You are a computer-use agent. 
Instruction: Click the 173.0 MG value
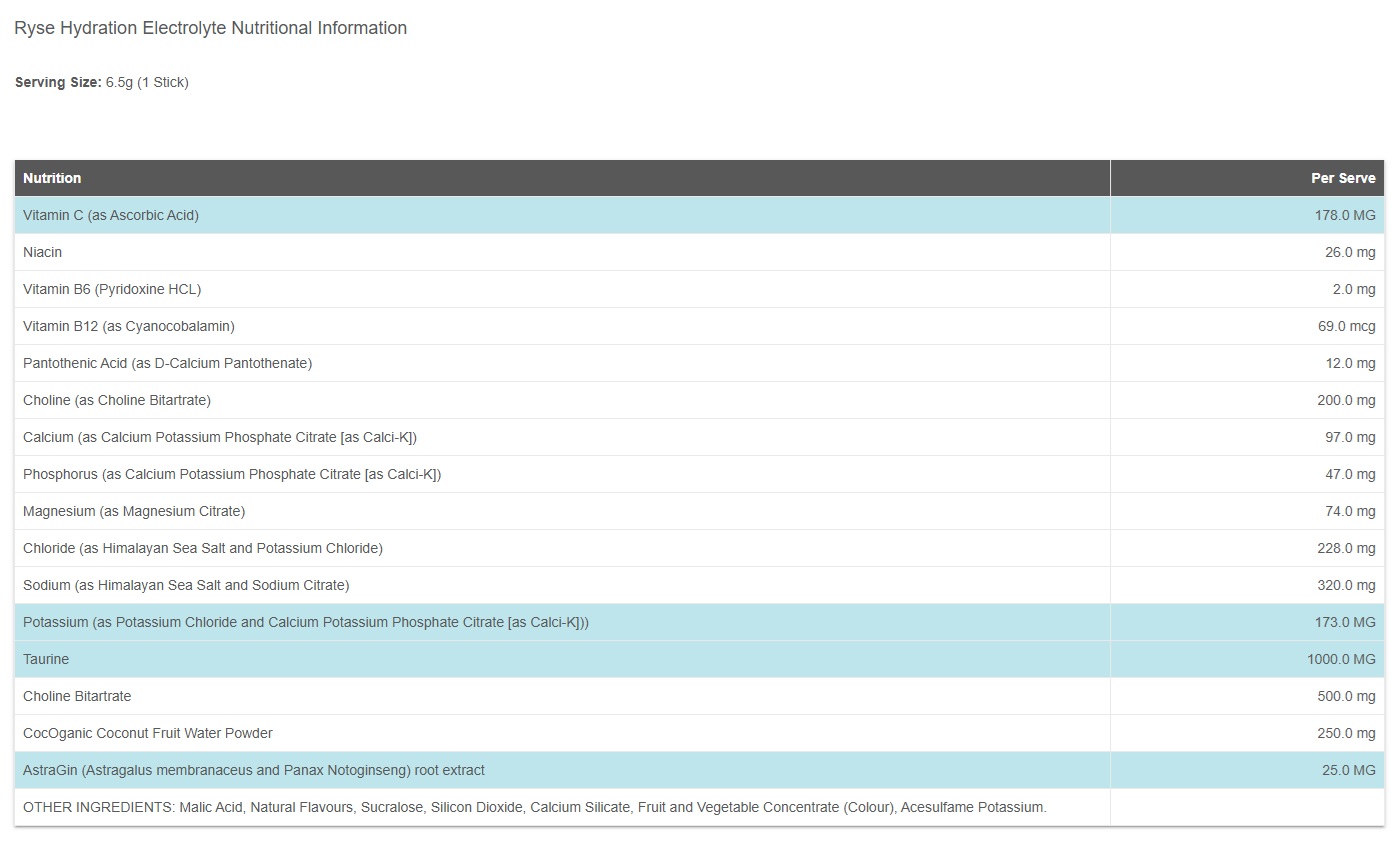coord(1345,622)
